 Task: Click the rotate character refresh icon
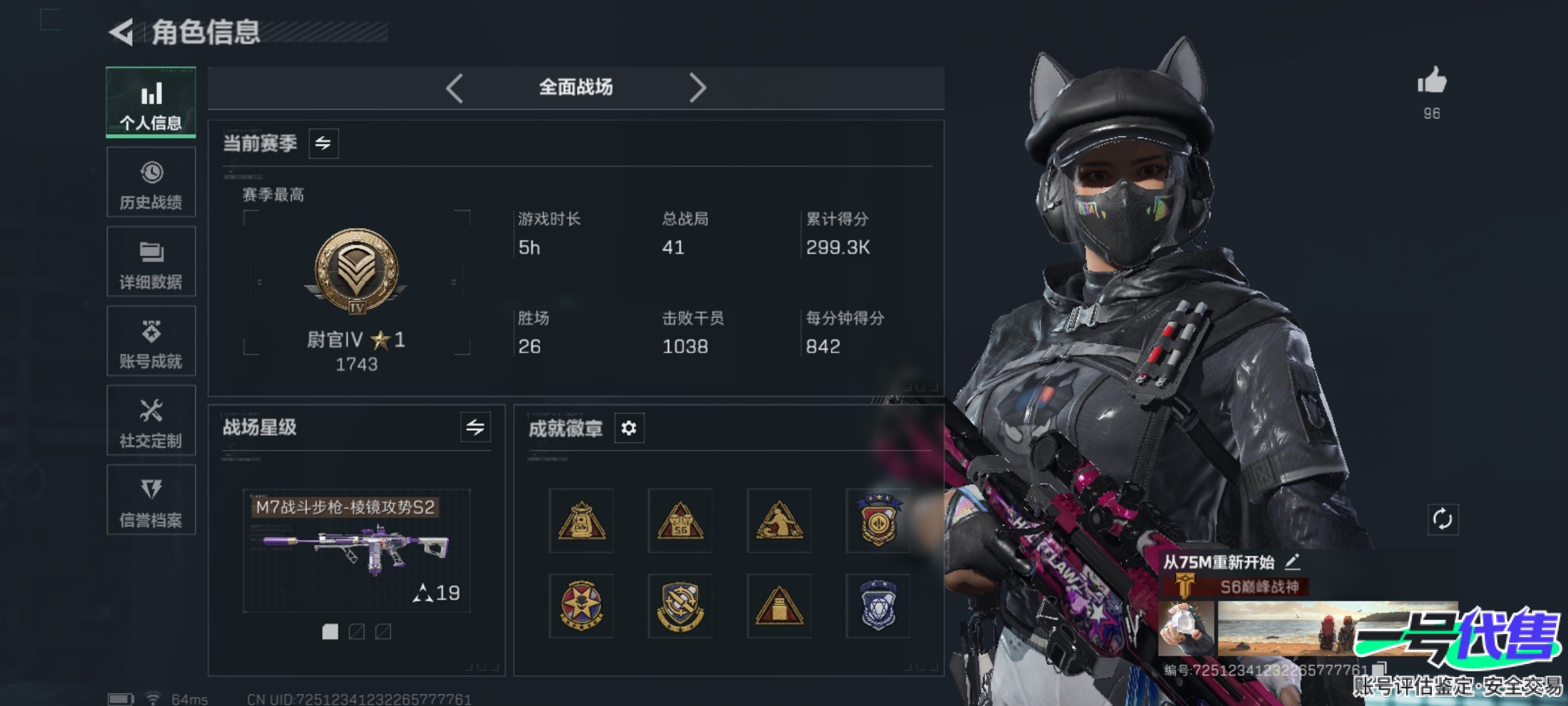coord(1443,520)
